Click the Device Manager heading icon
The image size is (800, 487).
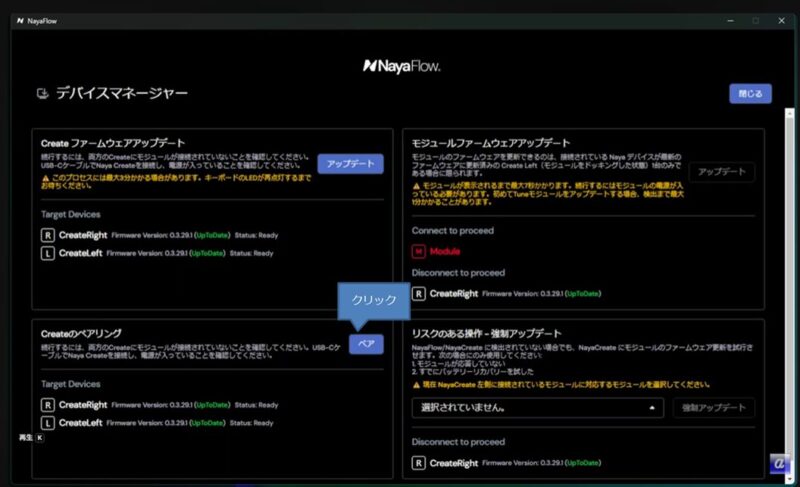(42, 94)
